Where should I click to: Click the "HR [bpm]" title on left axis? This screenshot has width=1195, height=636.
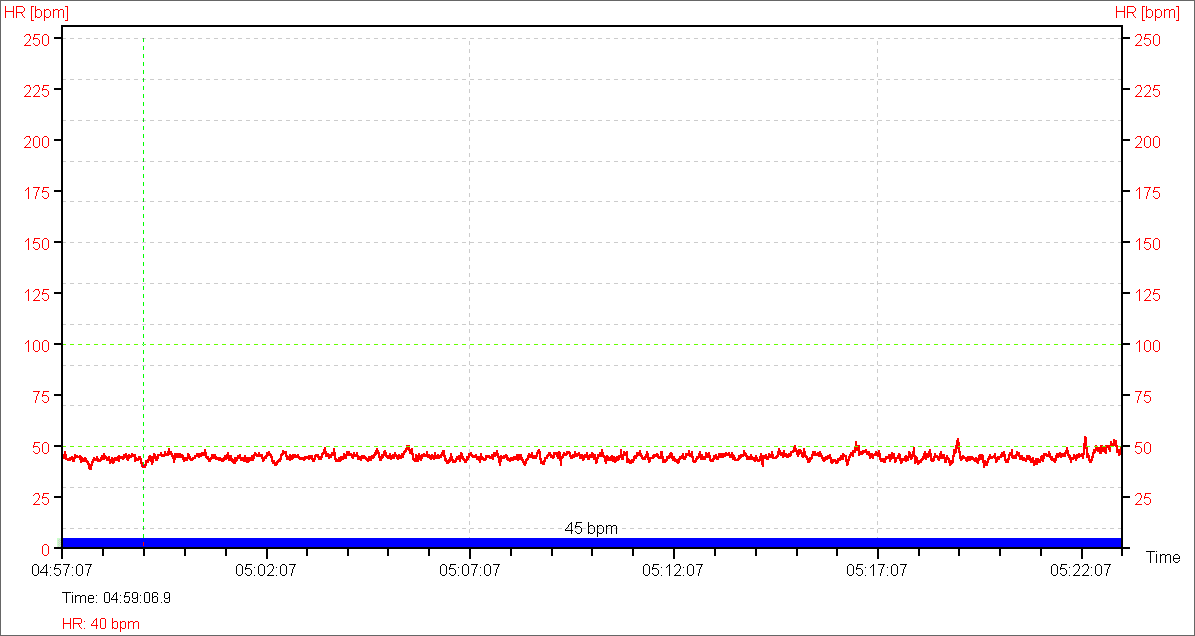(37, 13)
